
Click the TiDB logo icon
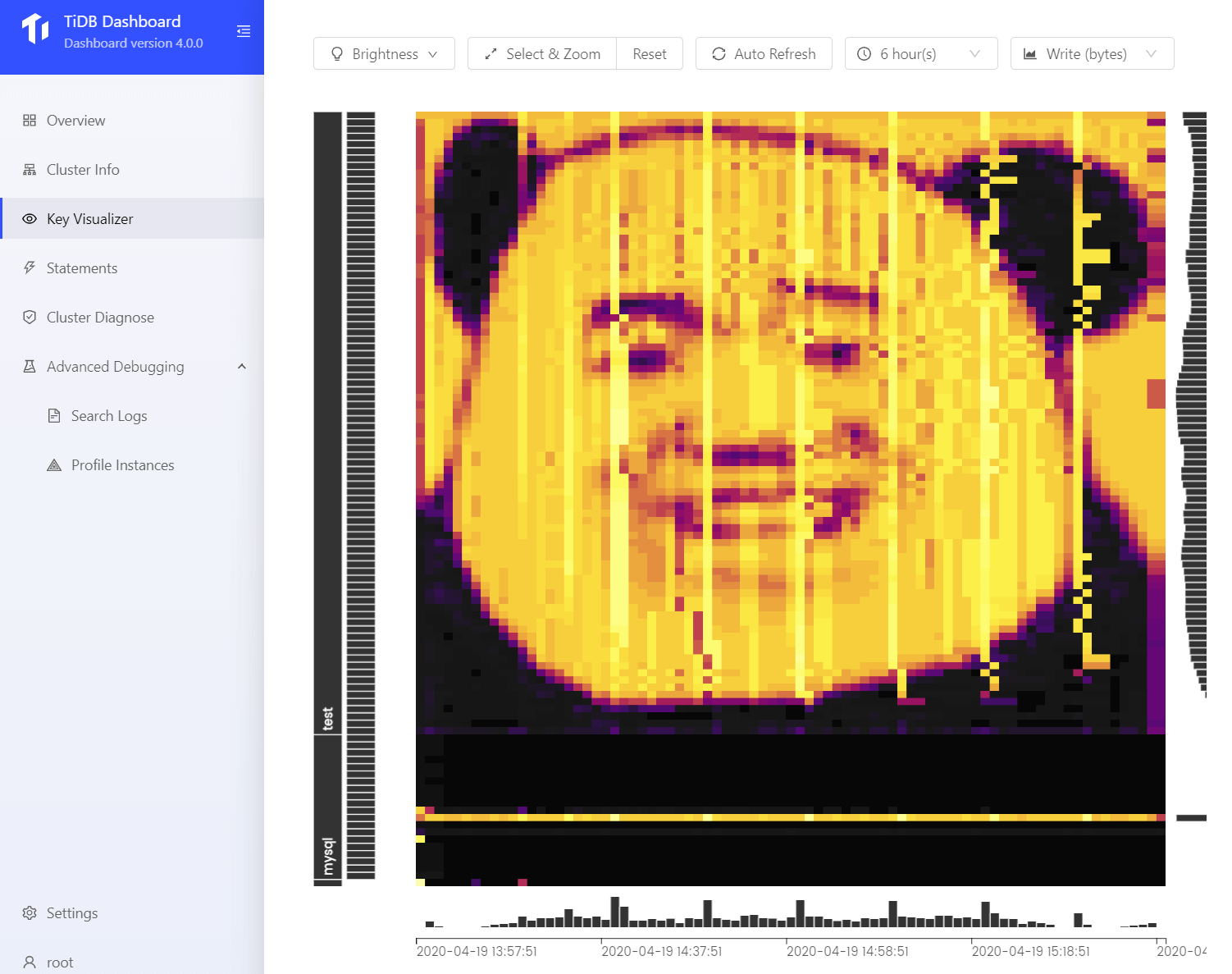35,30
